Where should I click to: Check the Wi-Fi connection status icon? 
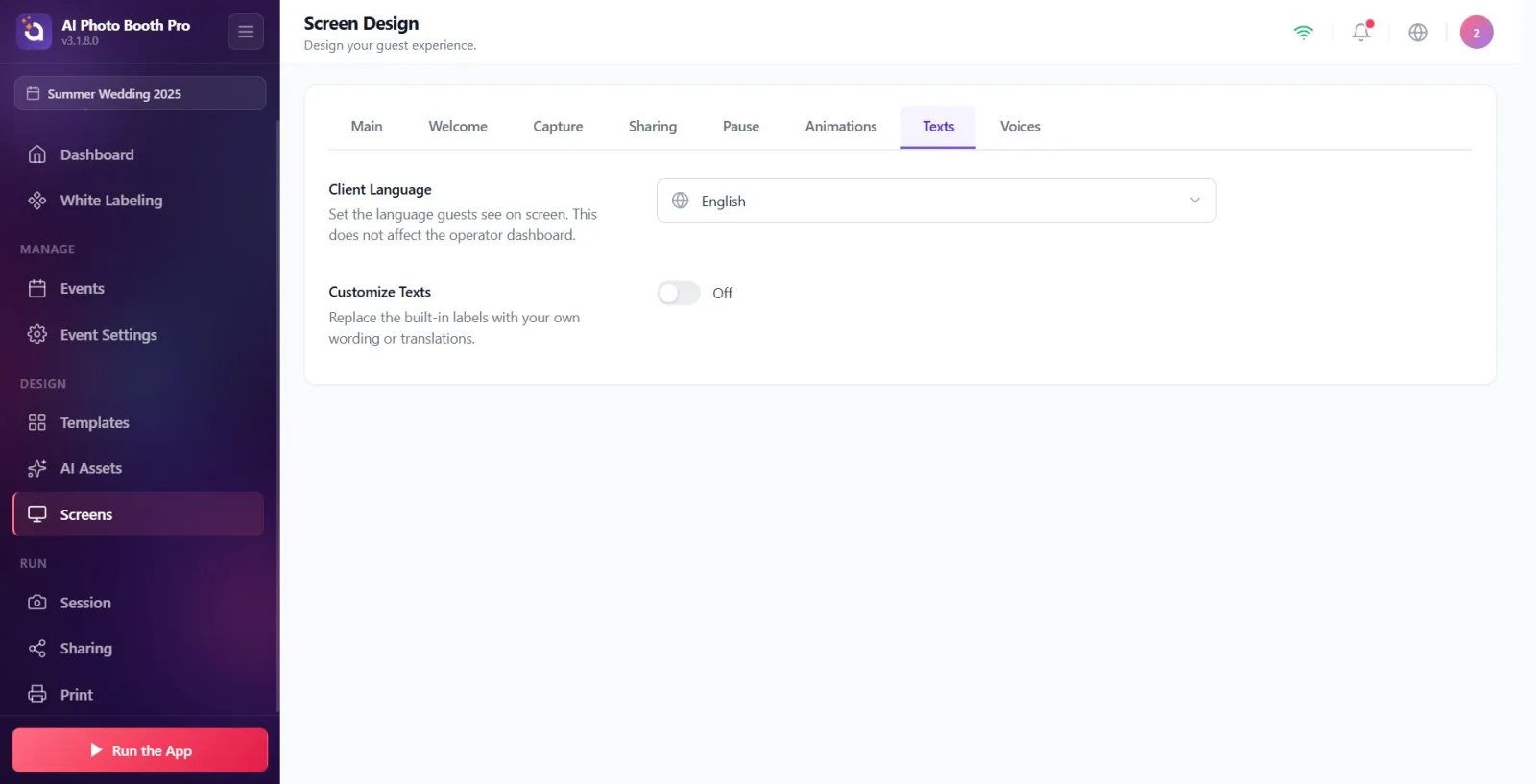coord(1303,32)
